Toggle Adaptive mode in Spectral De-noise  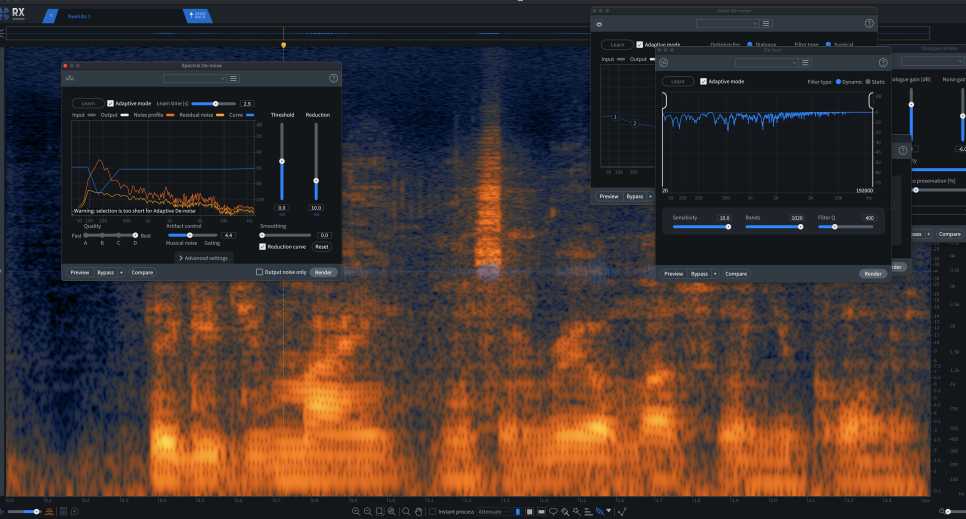pyautogui.click(x=110, y=104)
